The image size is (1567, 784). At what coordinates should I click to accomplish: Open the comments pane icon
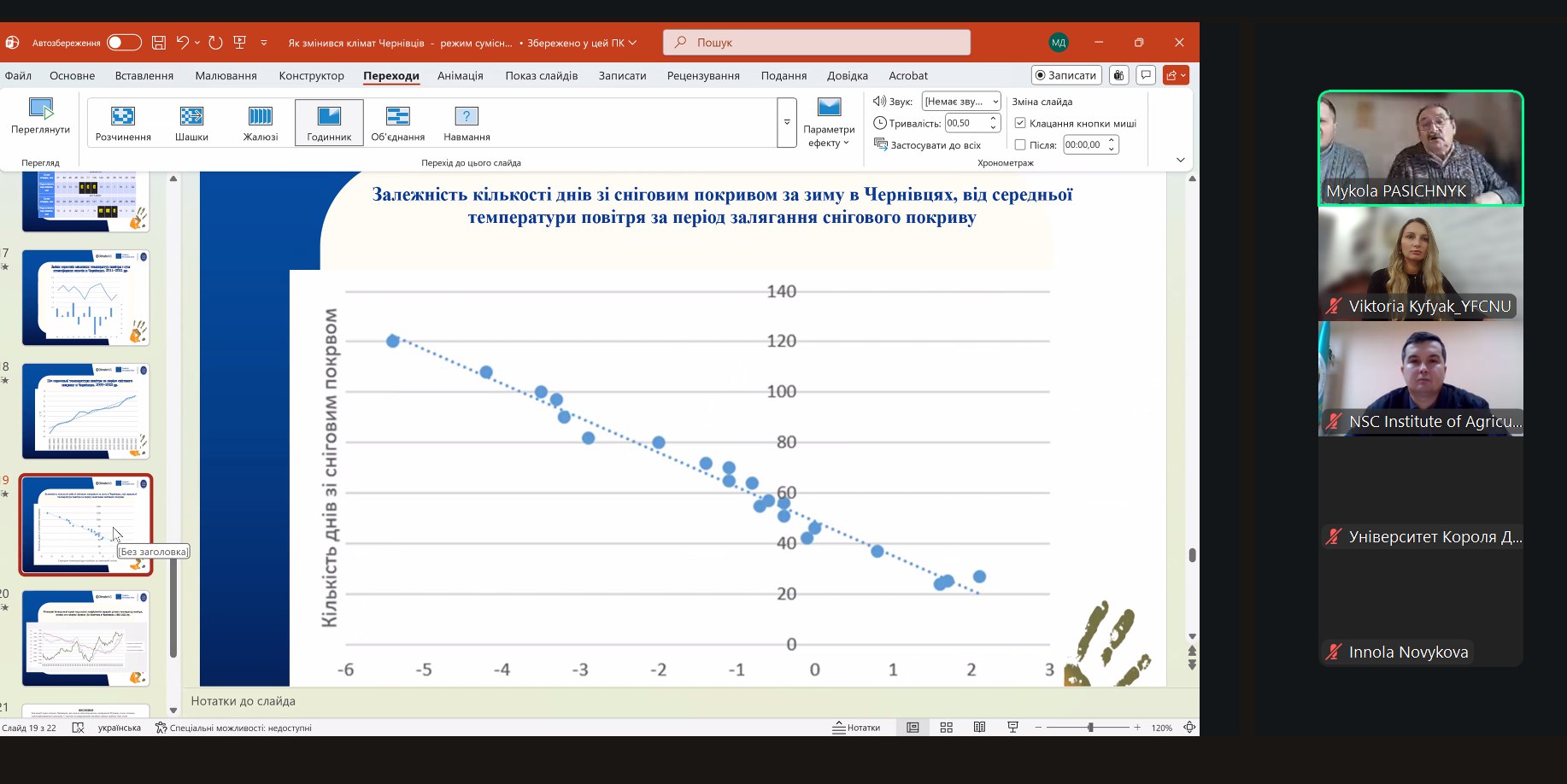tap(1146, 75)
